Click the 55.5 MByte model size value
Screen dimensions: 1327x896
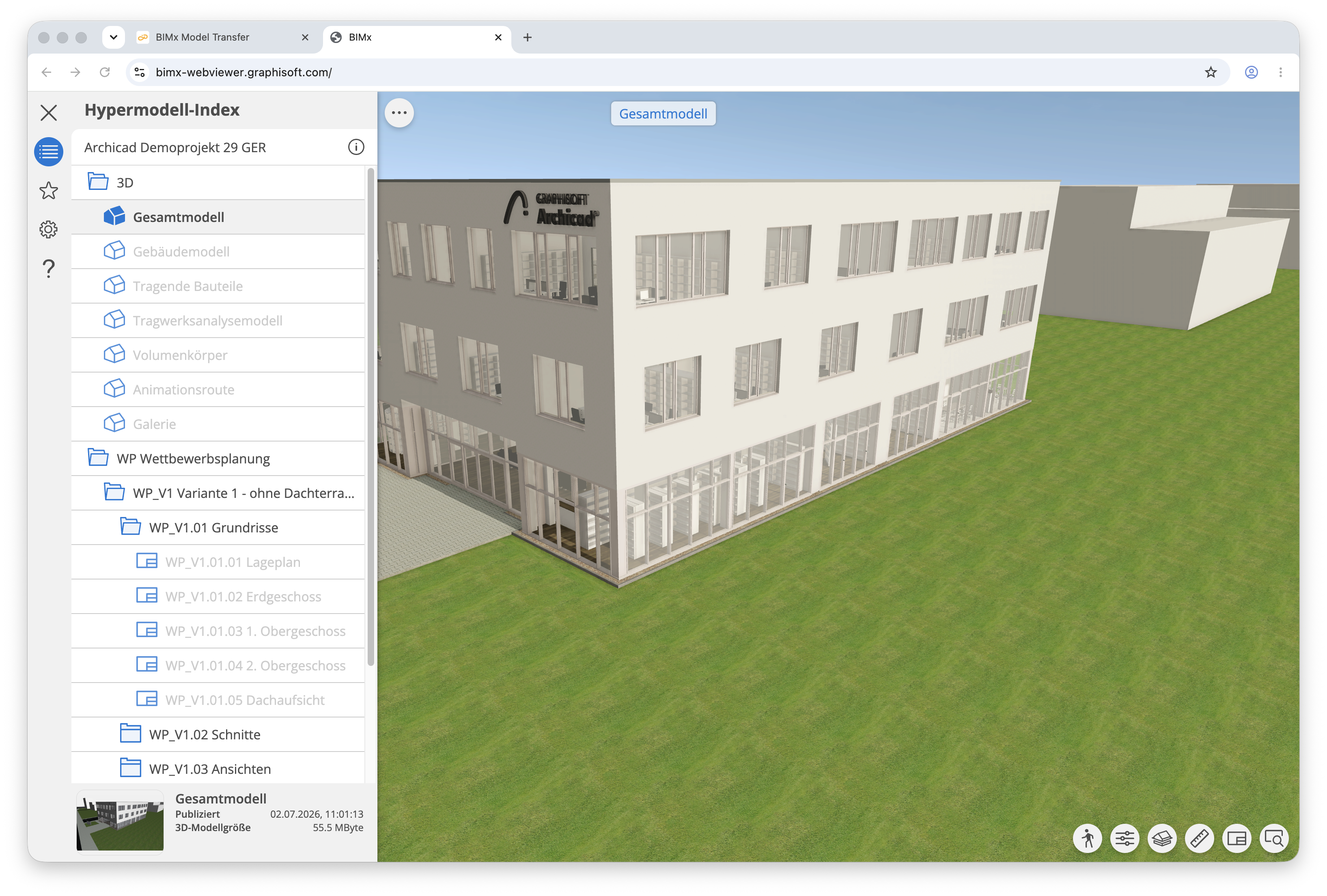pos(338,827)
